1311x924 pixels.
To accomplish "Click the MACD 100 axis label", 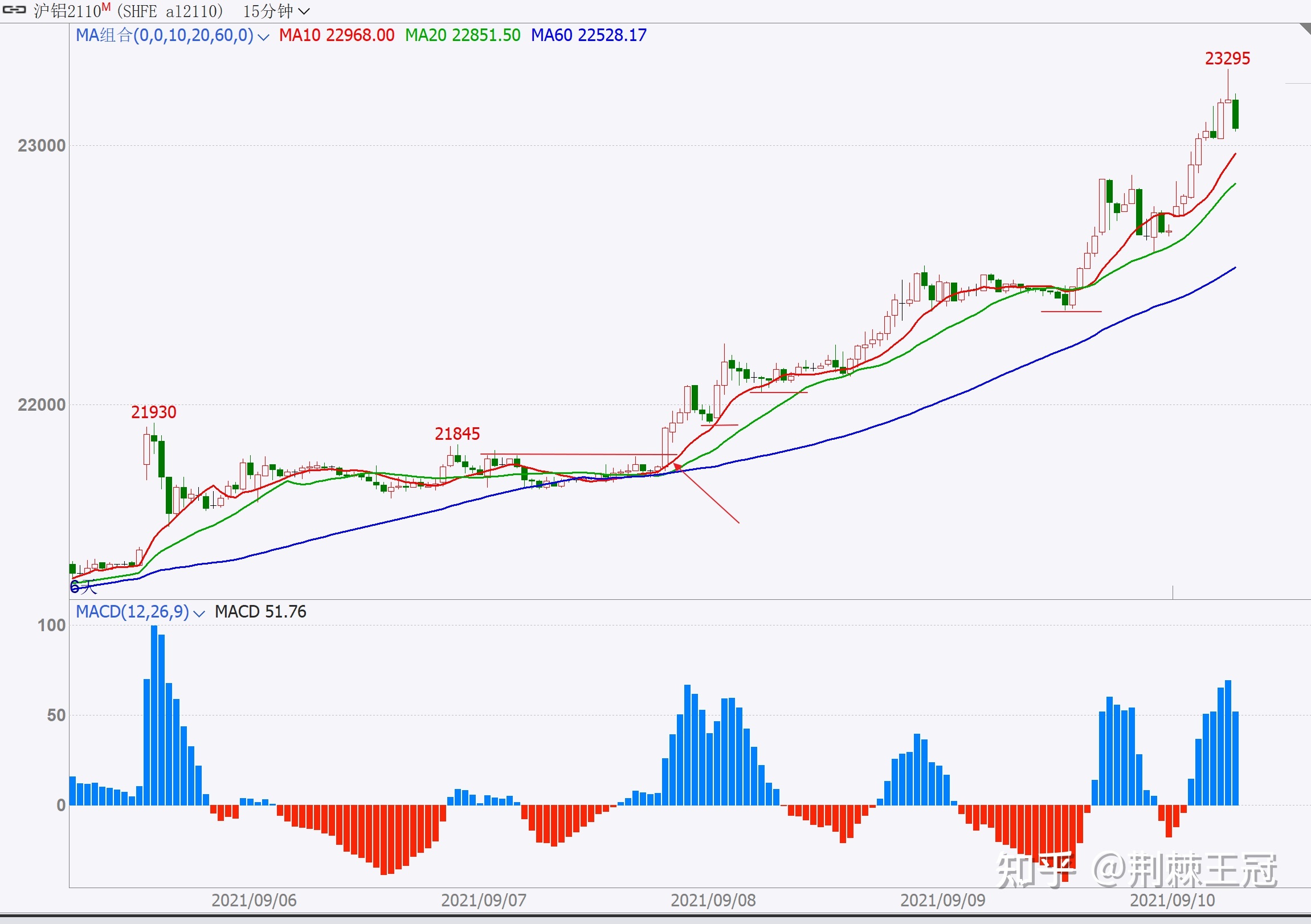I will coord(52,625).
